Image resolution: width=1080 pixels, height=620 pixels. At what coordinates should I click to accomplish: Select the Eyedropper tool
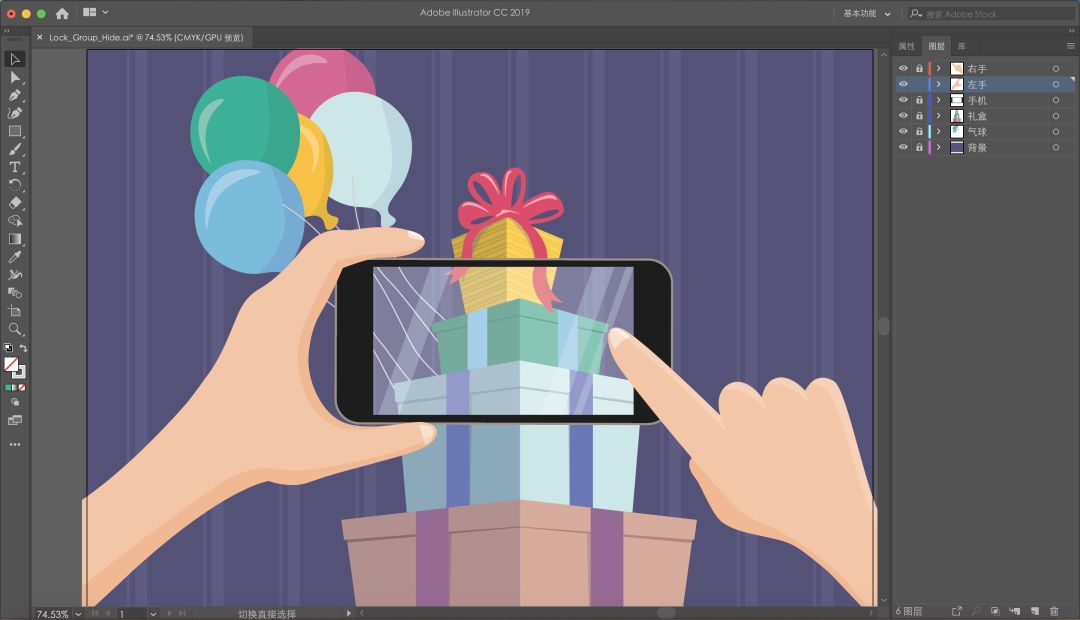click(x=15, y=257)
